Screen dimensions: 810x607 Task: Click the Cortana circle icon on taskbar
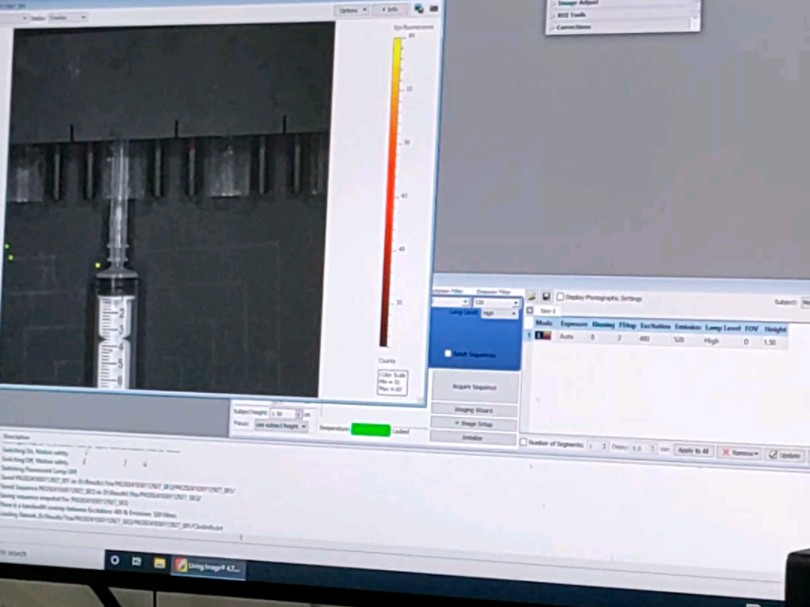coord(115,560)
